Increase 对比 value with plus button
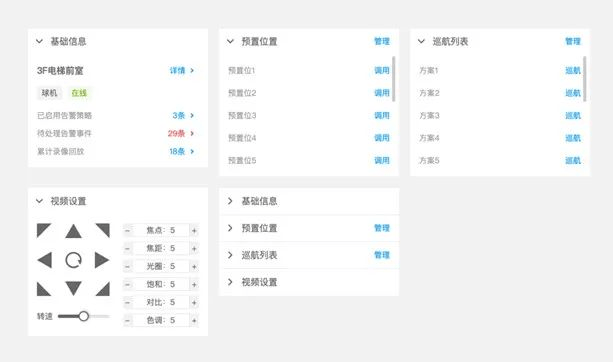The image size is (613, 362). pyautogui.click(x=194, y=303)
